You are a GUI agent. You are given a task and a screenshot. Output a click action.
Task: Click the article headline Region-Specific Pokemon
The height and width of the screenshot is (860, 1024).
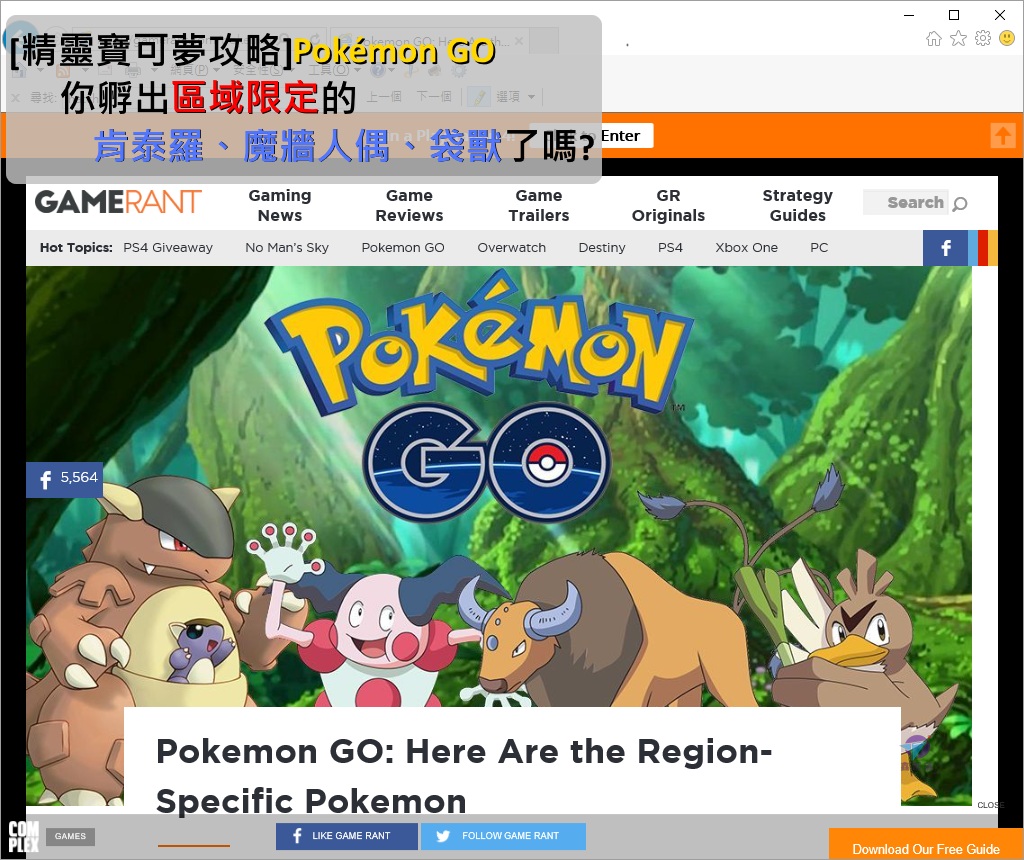[x=464, y=775]
